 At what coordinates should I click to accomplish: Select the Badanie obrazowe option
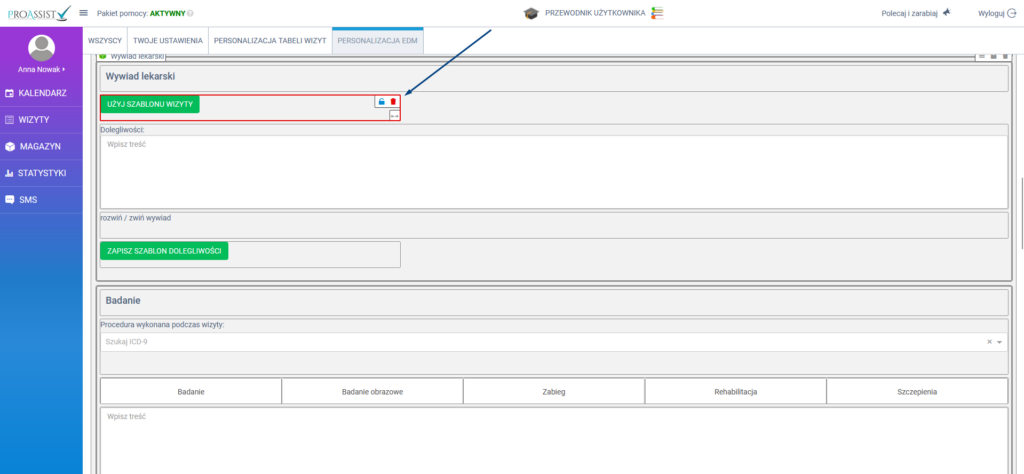click(x=372, y=392)
